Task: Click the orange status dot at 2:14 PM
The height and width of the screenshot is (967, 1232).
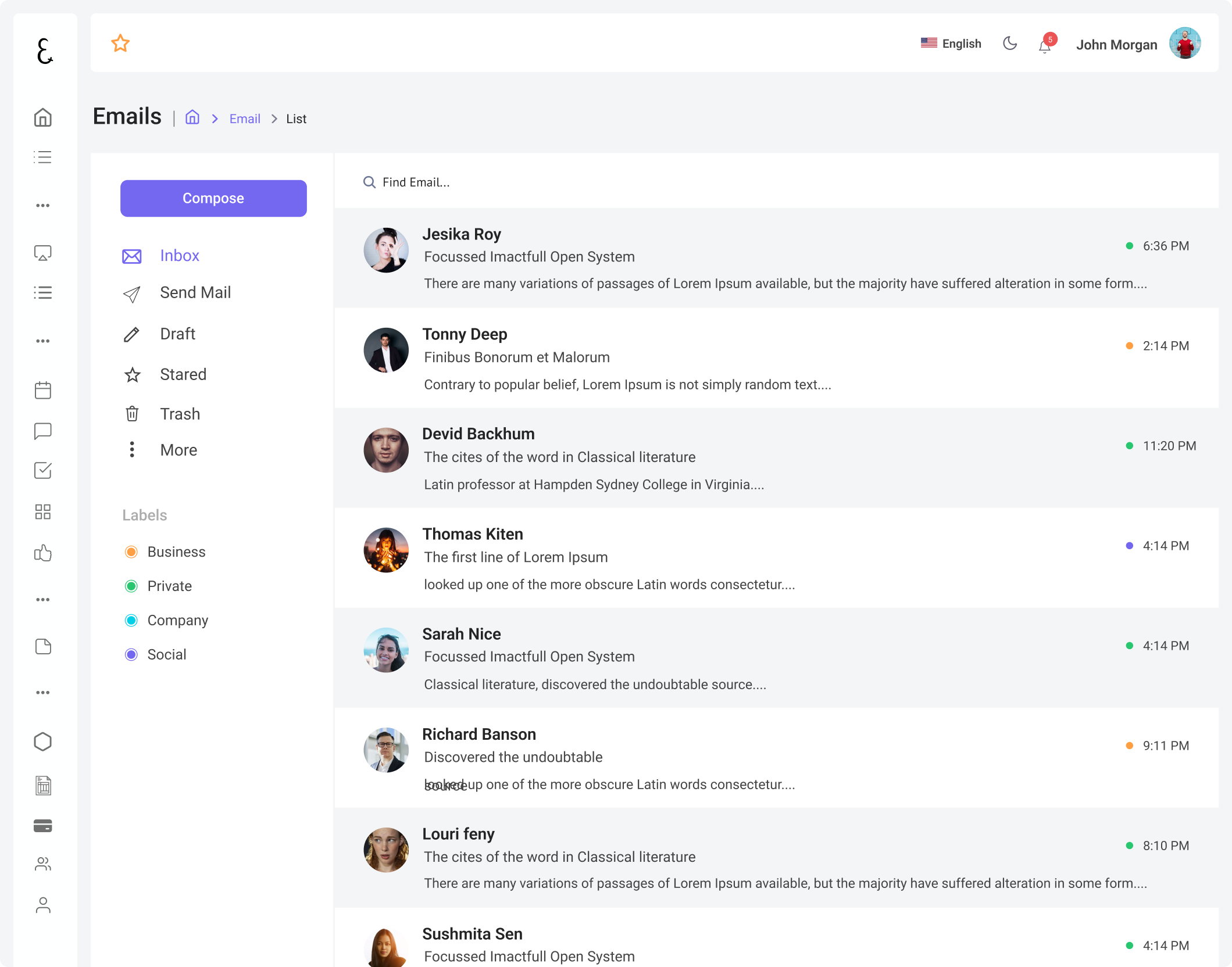Action: click(x=1129, y=346)
